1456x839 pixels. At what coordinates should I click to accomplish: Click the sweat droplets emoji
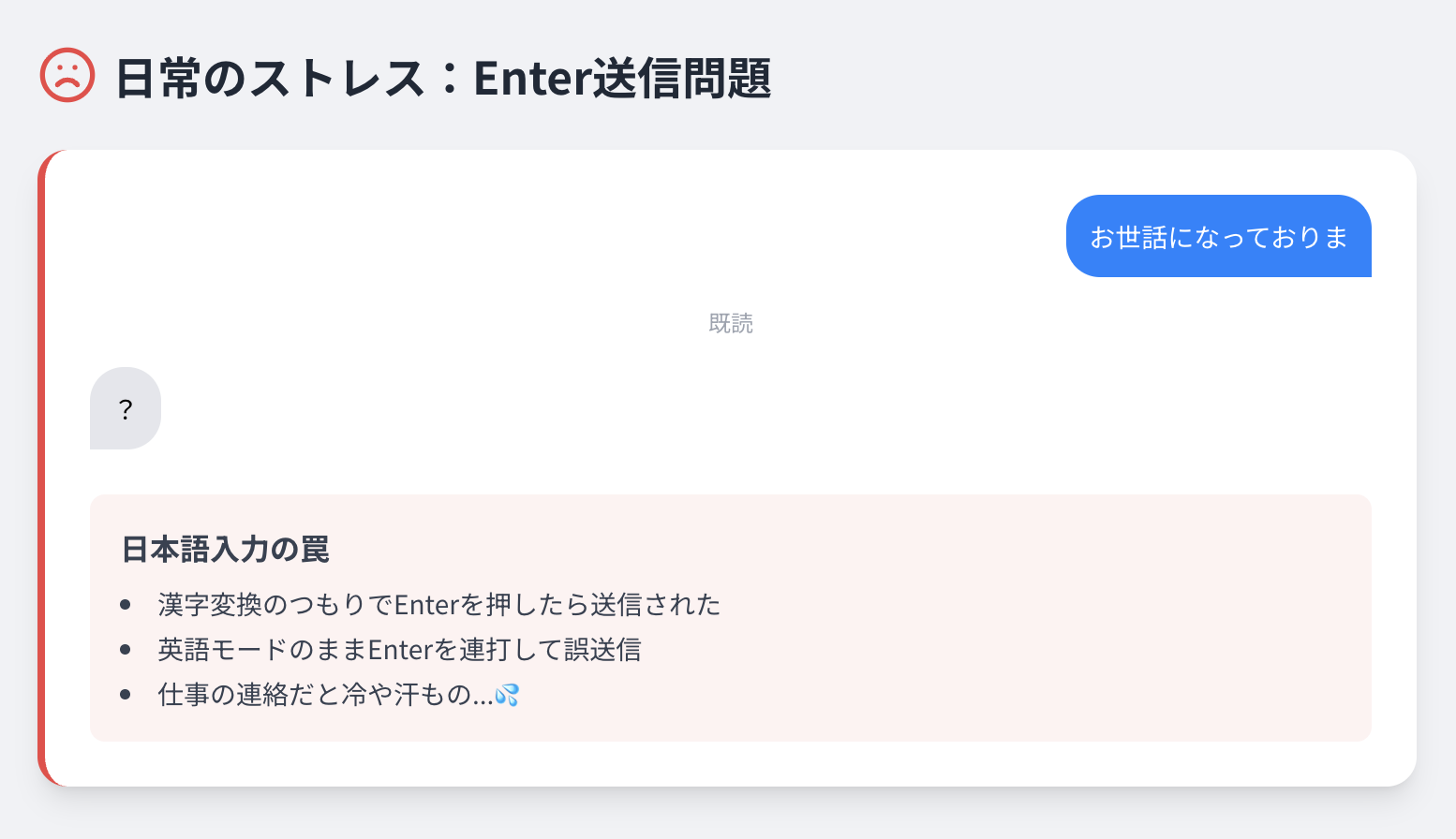(x=507, y=695)
